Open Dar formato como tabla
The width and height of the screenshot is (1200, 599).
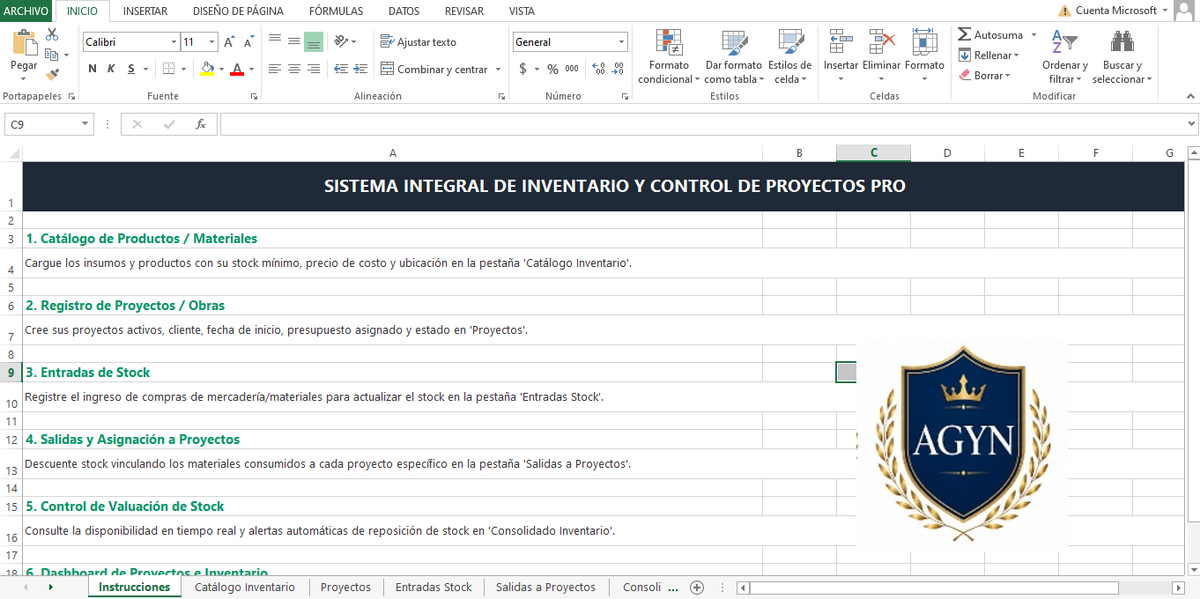(x=734, y=57)
